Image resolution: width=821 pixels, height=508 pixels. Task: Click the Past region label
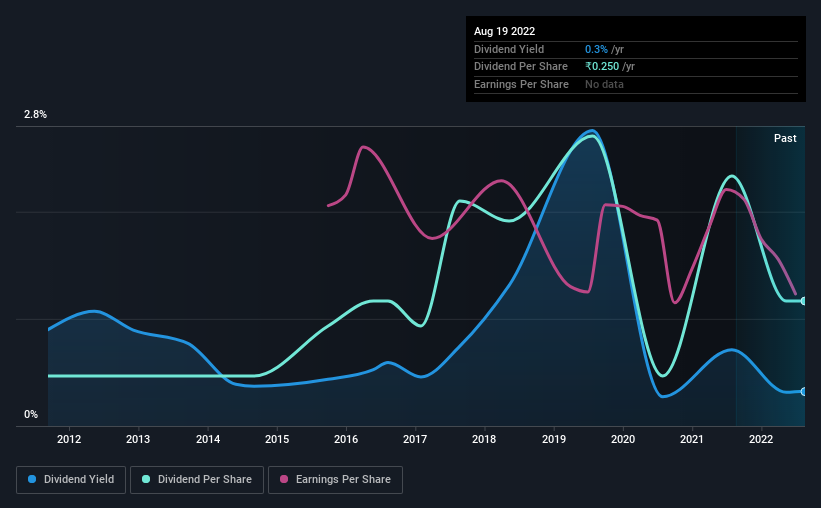click(785, 138)
